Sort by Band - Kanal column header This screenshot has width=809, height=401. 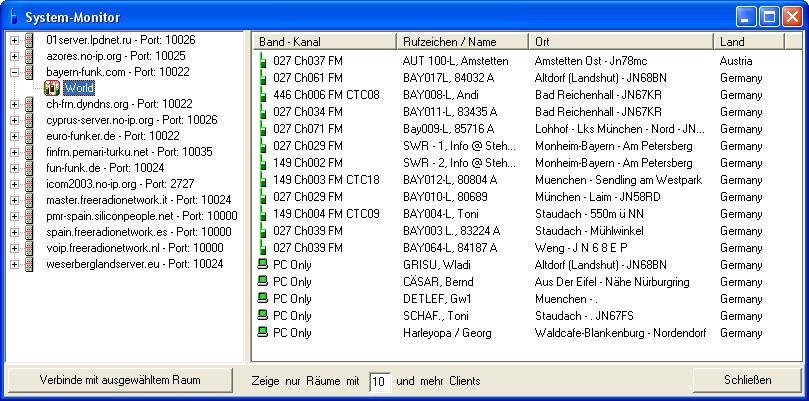(x=324, y=42)
